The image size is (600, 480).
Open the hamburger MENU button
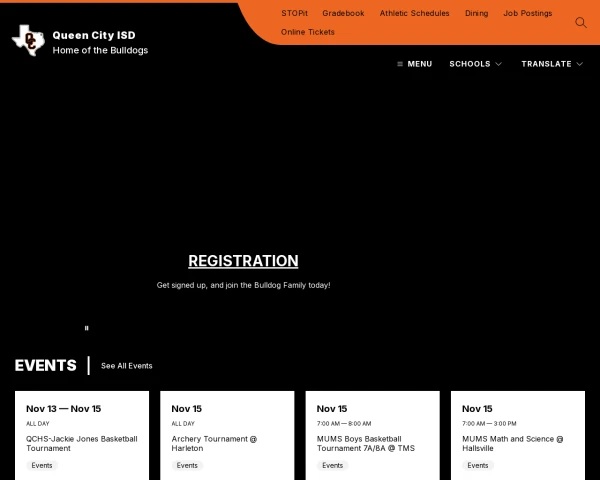[x=415, y=64]
